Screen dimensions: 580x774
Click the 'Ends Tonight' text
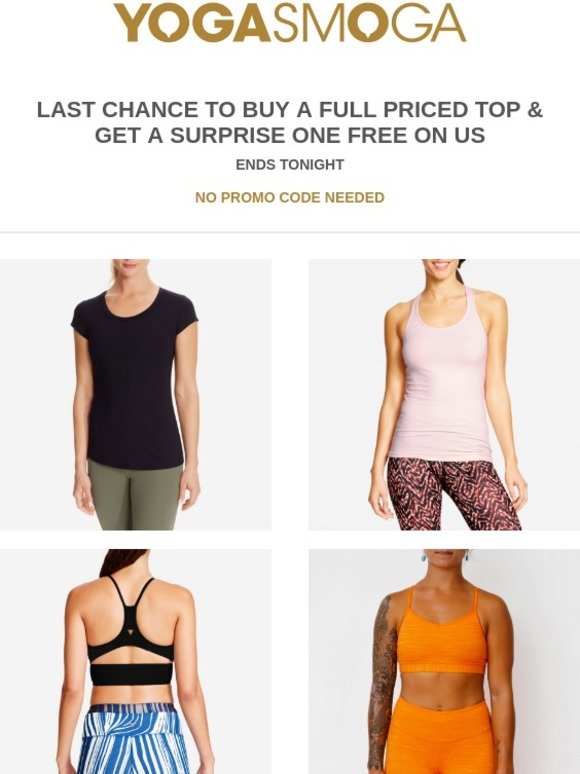[290, 164]
